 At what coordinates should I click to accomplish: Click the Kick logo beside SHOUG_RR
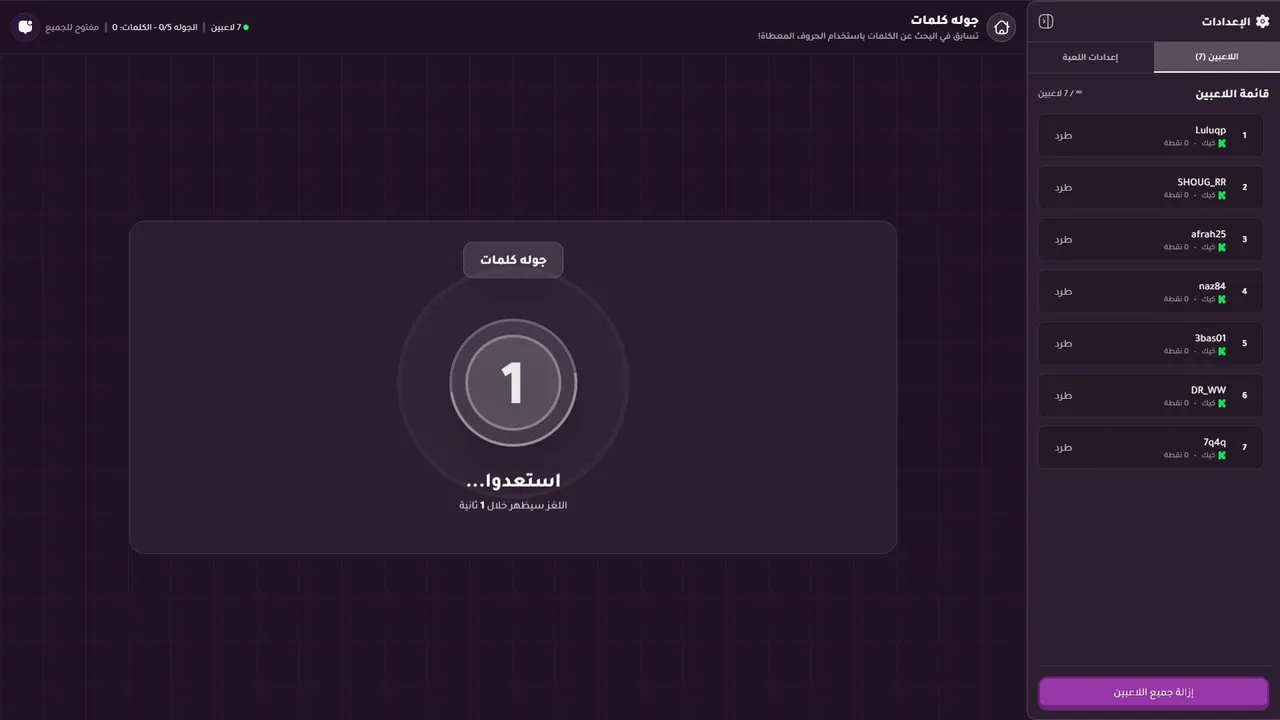point(1222,195)
